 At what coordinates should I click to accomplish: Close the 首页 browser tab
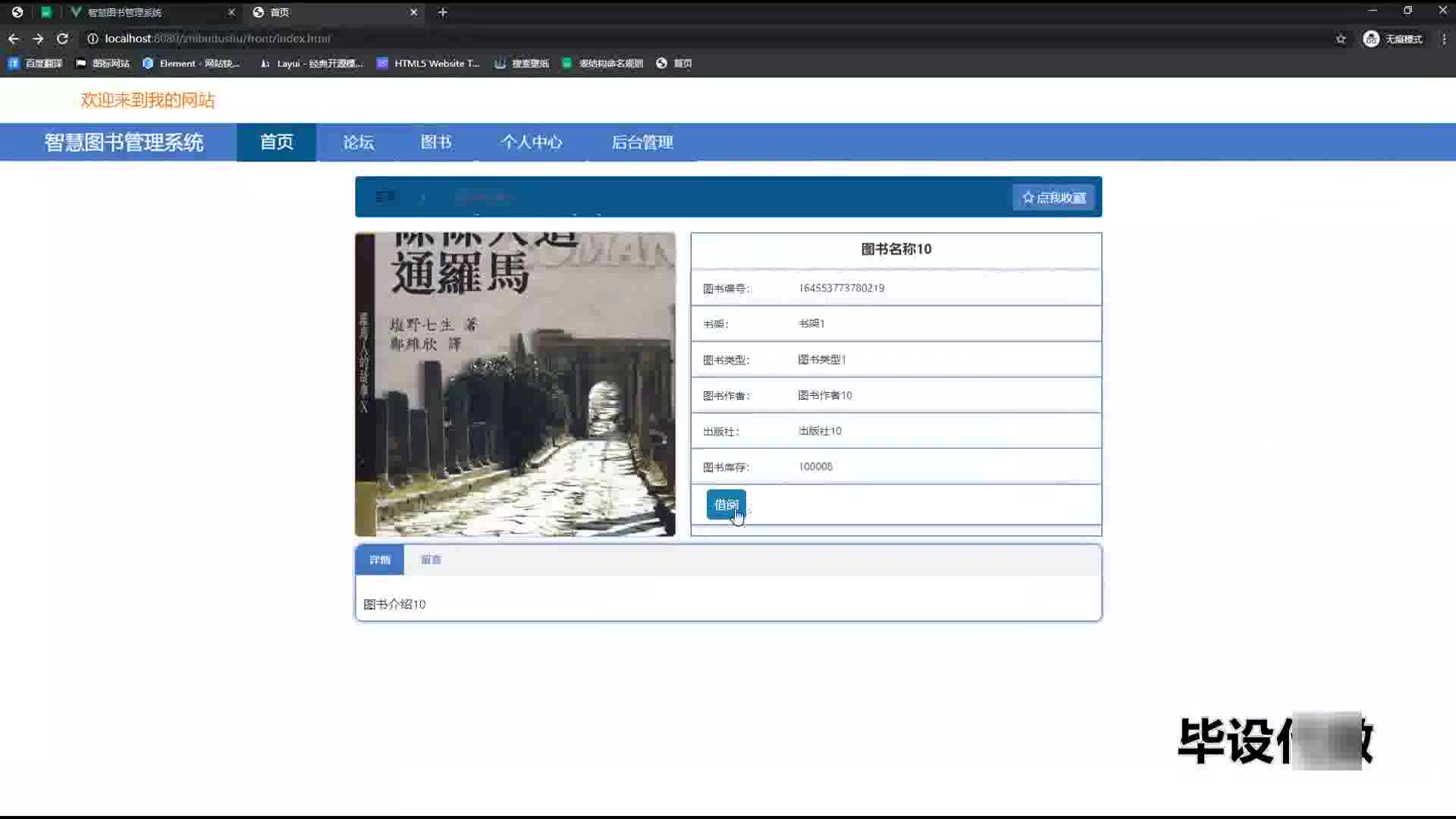(413, 12)
